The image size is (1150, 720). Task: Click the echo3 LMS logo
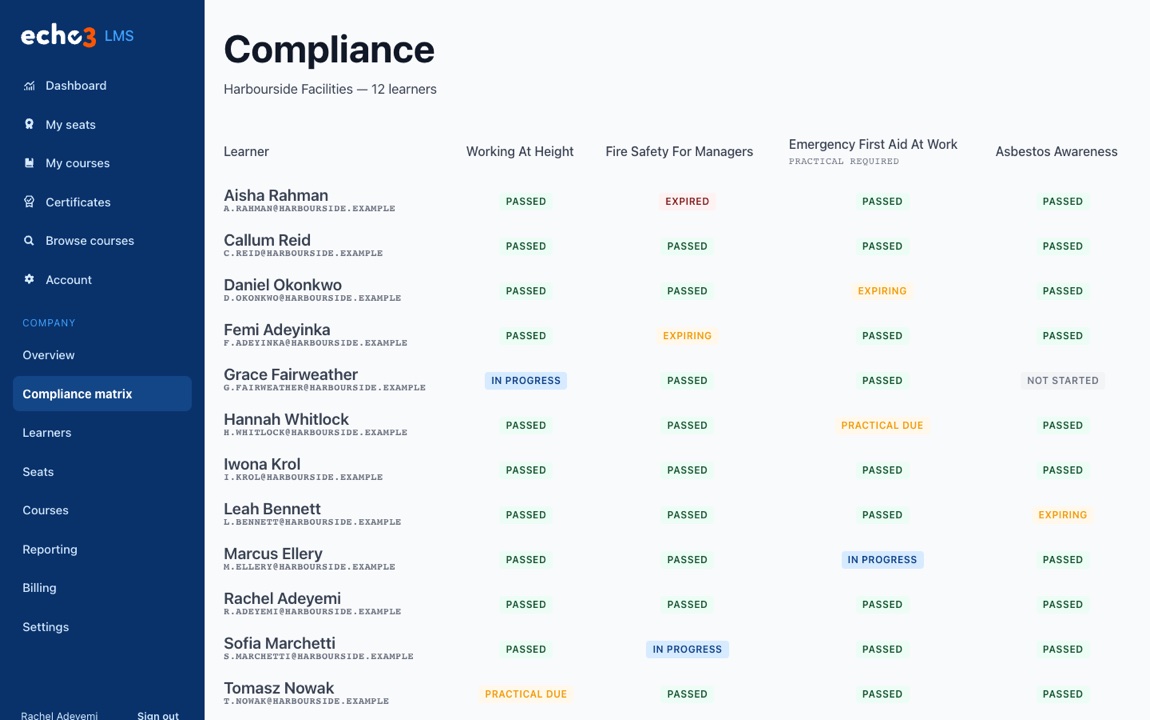(77, 36)
